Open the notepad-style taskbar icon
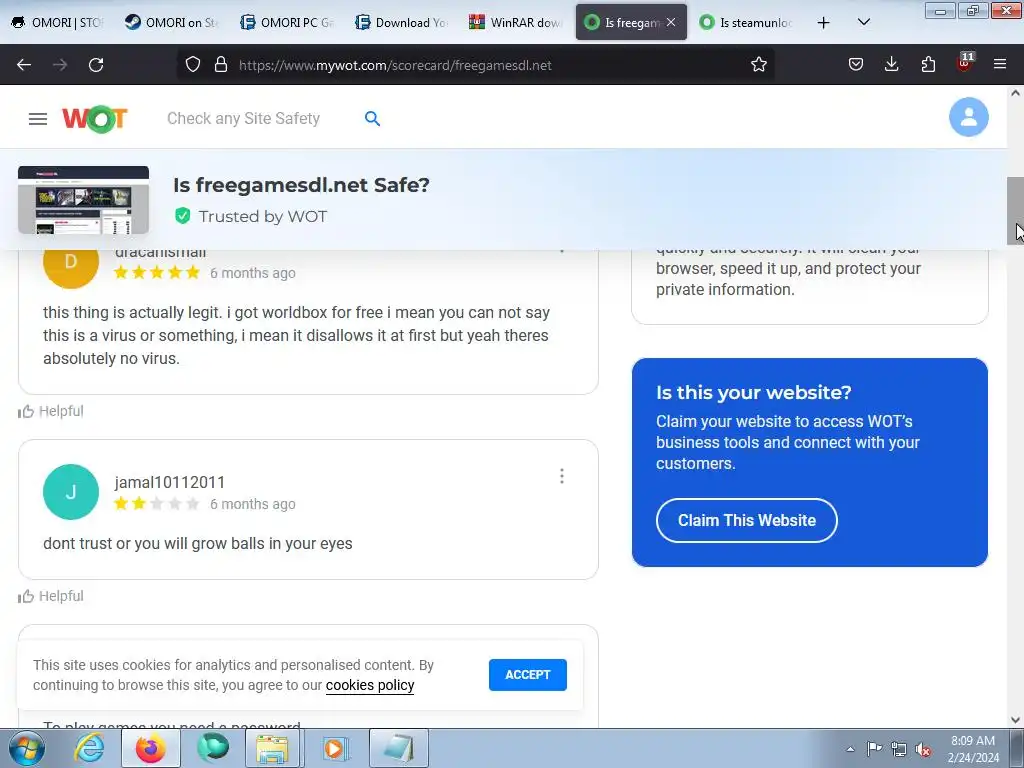Image resolution: width=1024 pixels, height=768 pixels. 398,748
